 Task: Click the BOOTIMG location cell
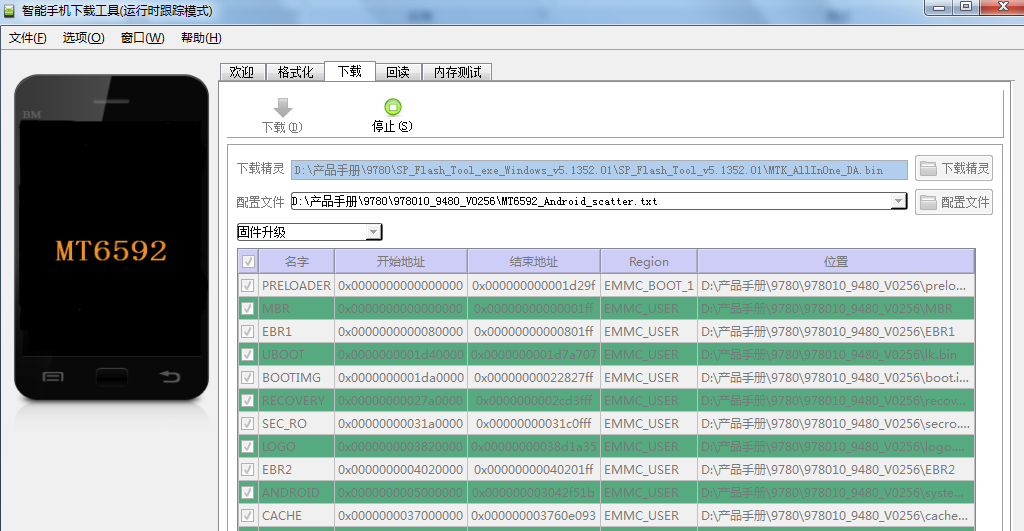click(x=835, y=377)
